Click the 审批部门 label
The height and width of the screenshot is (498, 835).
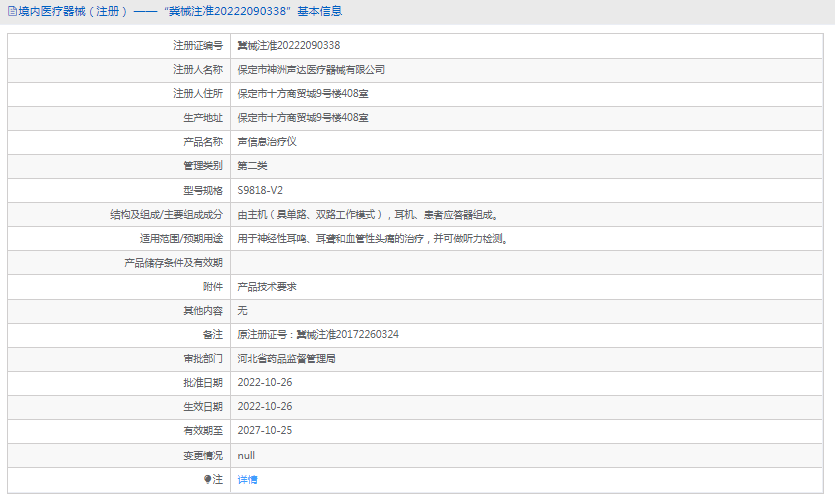[x=203, y=358]
